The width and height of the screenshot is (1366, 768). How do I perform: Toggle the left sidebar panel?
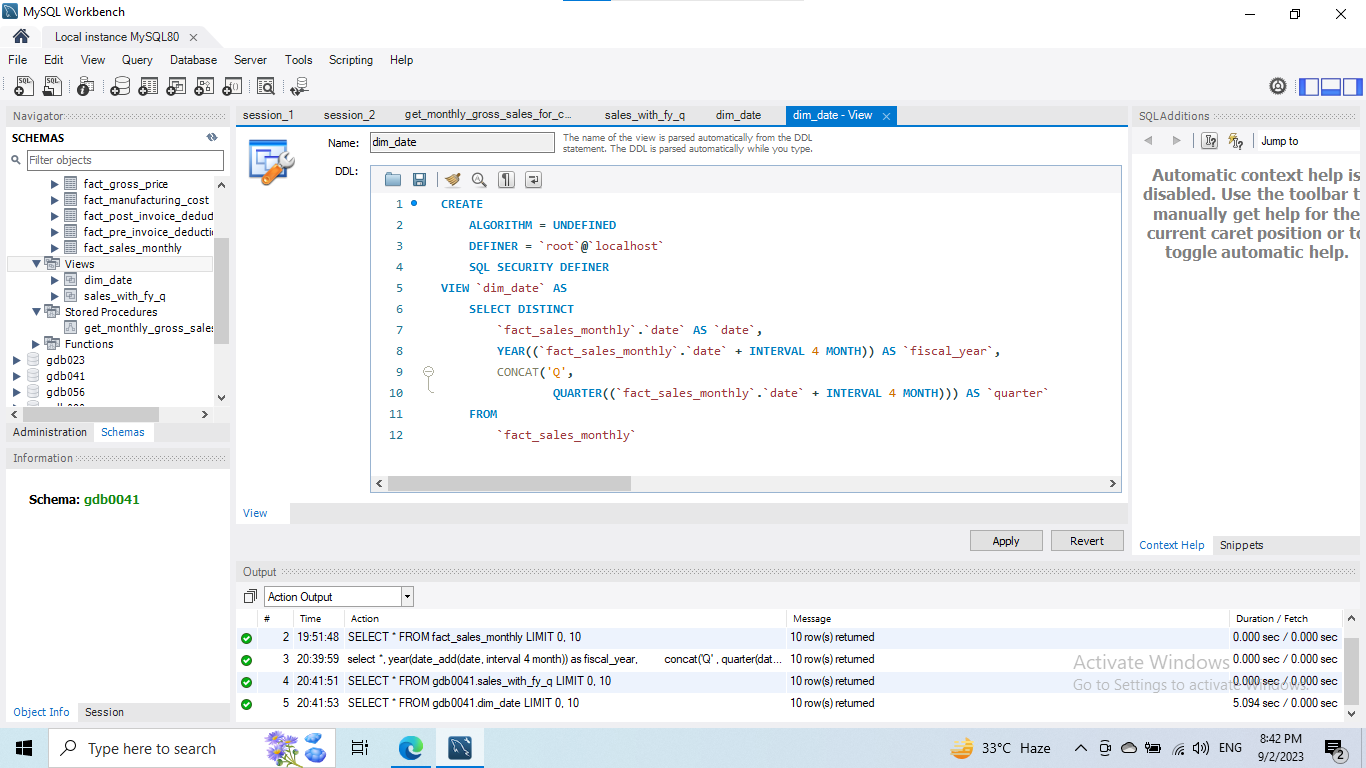click(1309, 87)
